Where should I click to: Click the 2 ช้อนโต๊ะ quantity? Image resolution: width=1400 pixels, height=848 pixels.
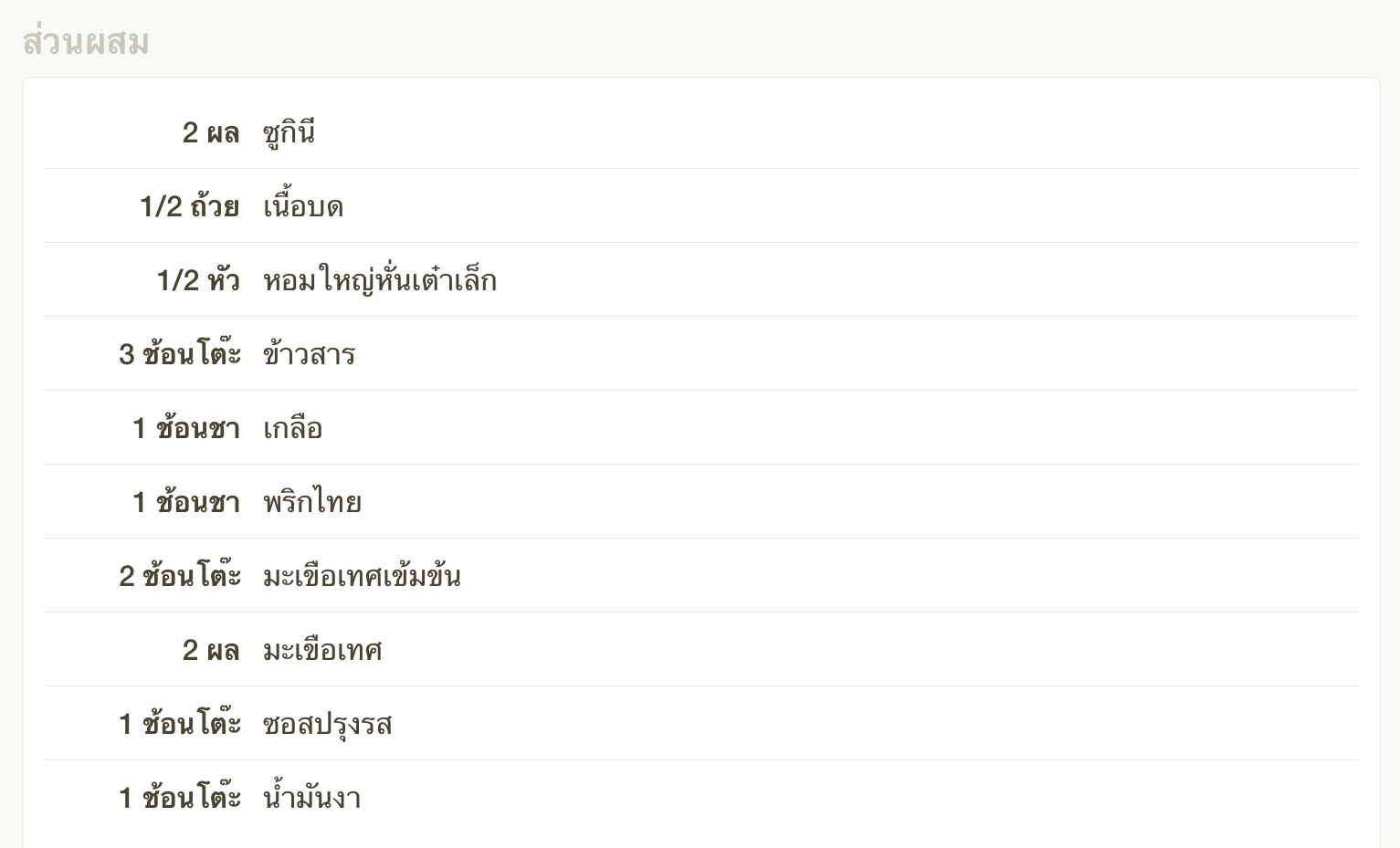[x=179, y=577]
